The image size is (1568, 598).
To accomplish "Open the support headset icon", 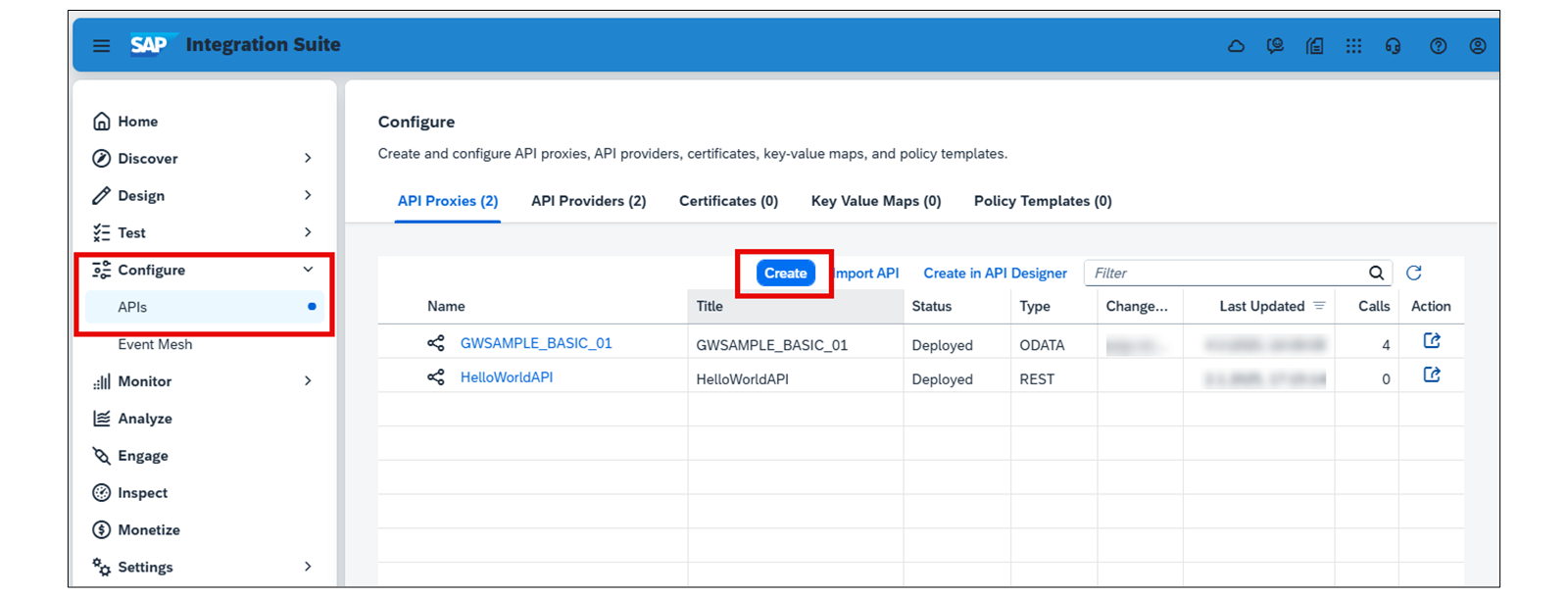I will pos(1393,46).
